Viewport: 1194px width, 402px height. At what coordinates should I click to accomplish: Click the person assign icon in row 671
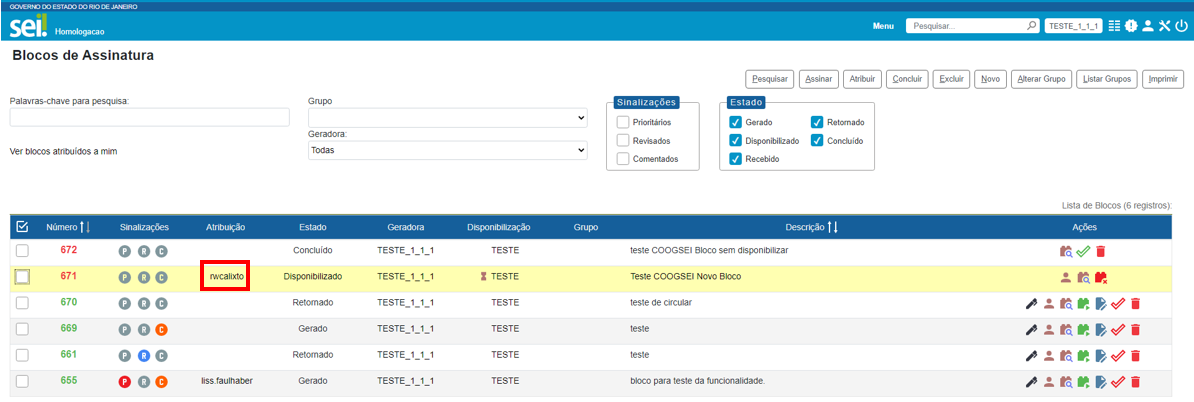coord(1066,277)
